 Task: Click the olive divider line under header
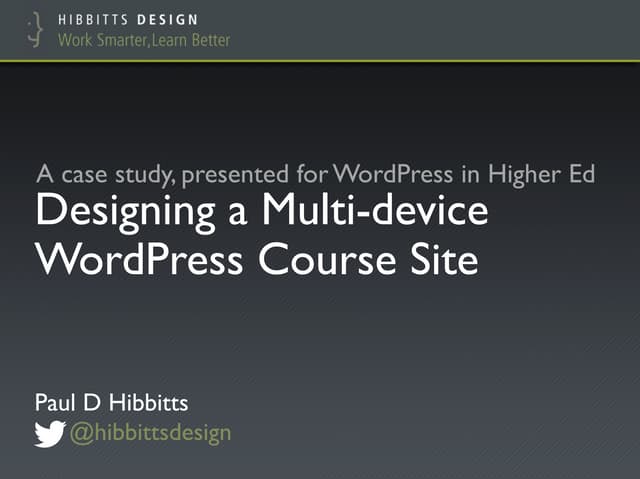(x=320, y=61)
